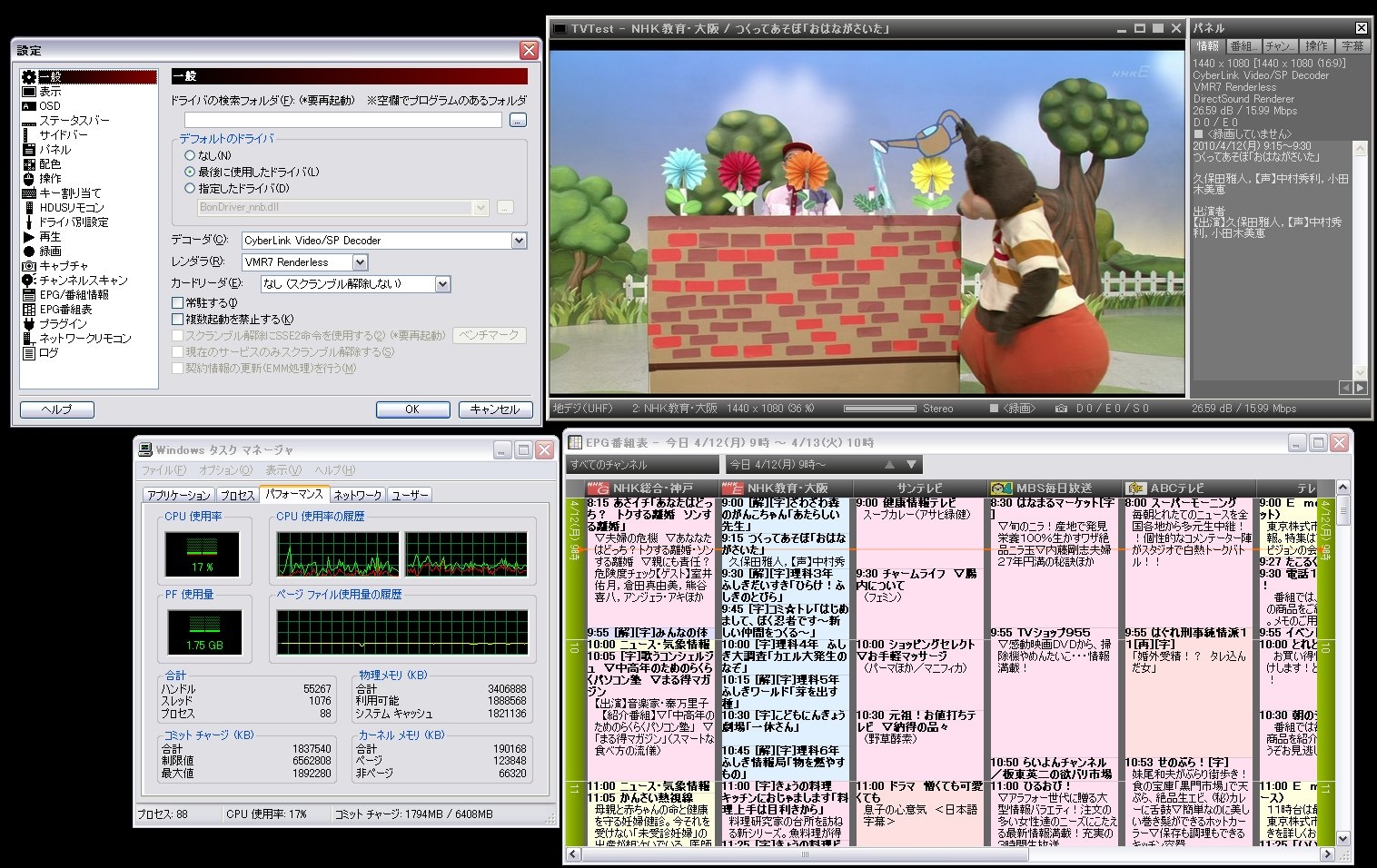This screenshot has width=1377, height=868.
Task: Click the camera capture icon in TVTest status bar
Action: coord(1060,409)
